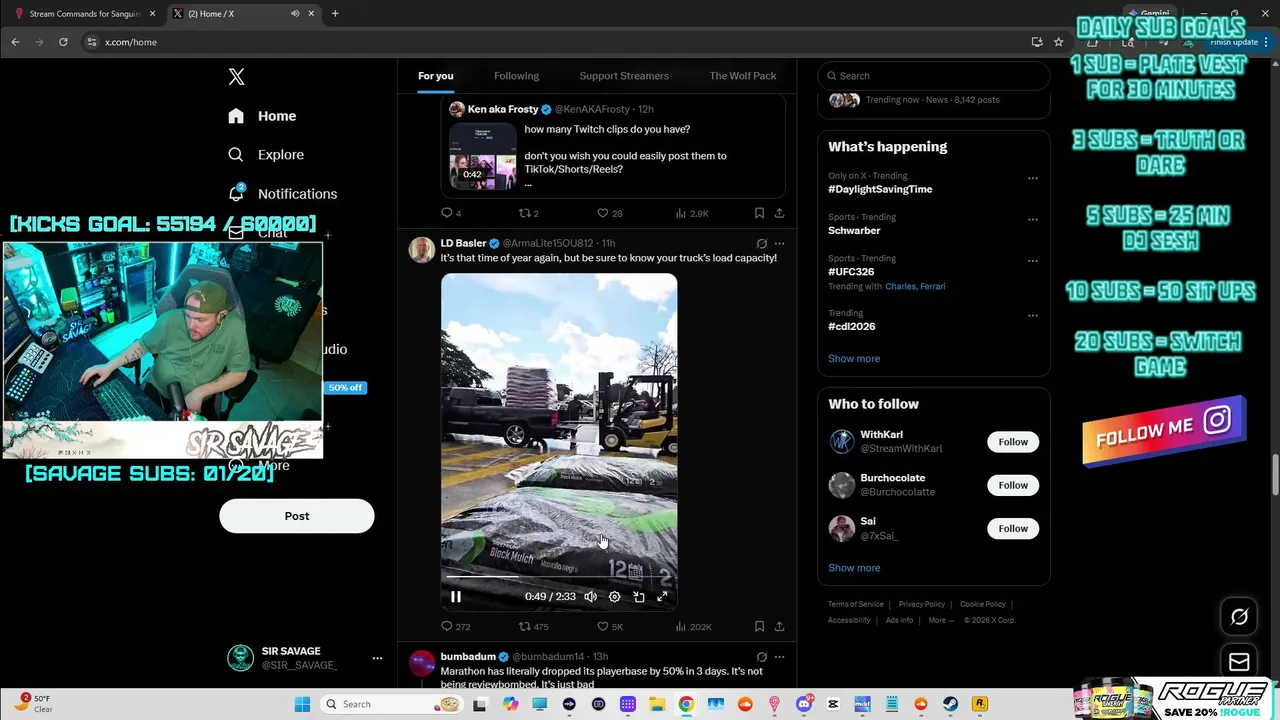The height and width of the screenshot is (720, 1280).
Task: Open more options on bumbadum post
Action: click(x=779, y=657)
